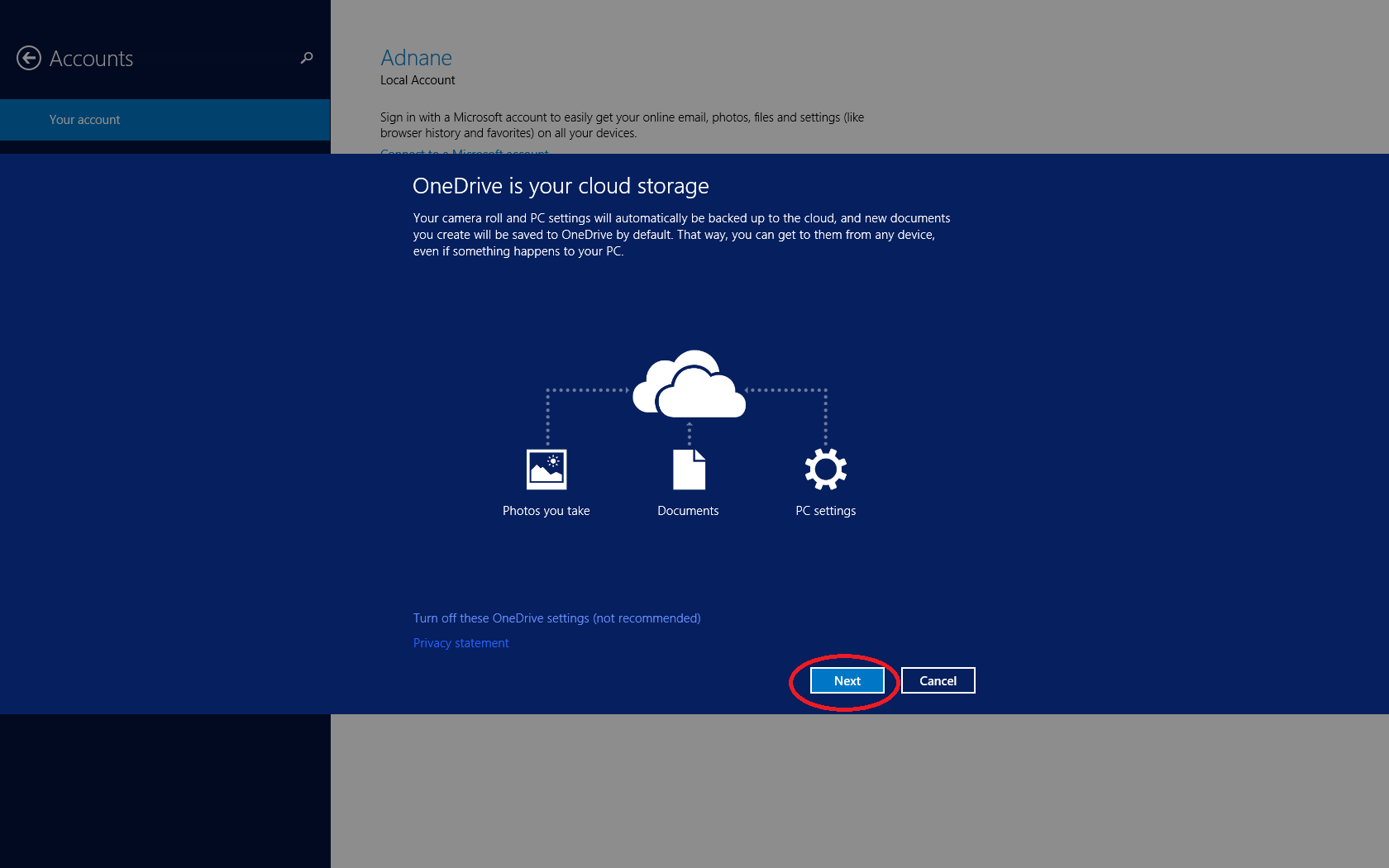This screenshot has width=1389, height=868.
Task: Click the OneDrive cloud icon
Action: tap(690, 384)
